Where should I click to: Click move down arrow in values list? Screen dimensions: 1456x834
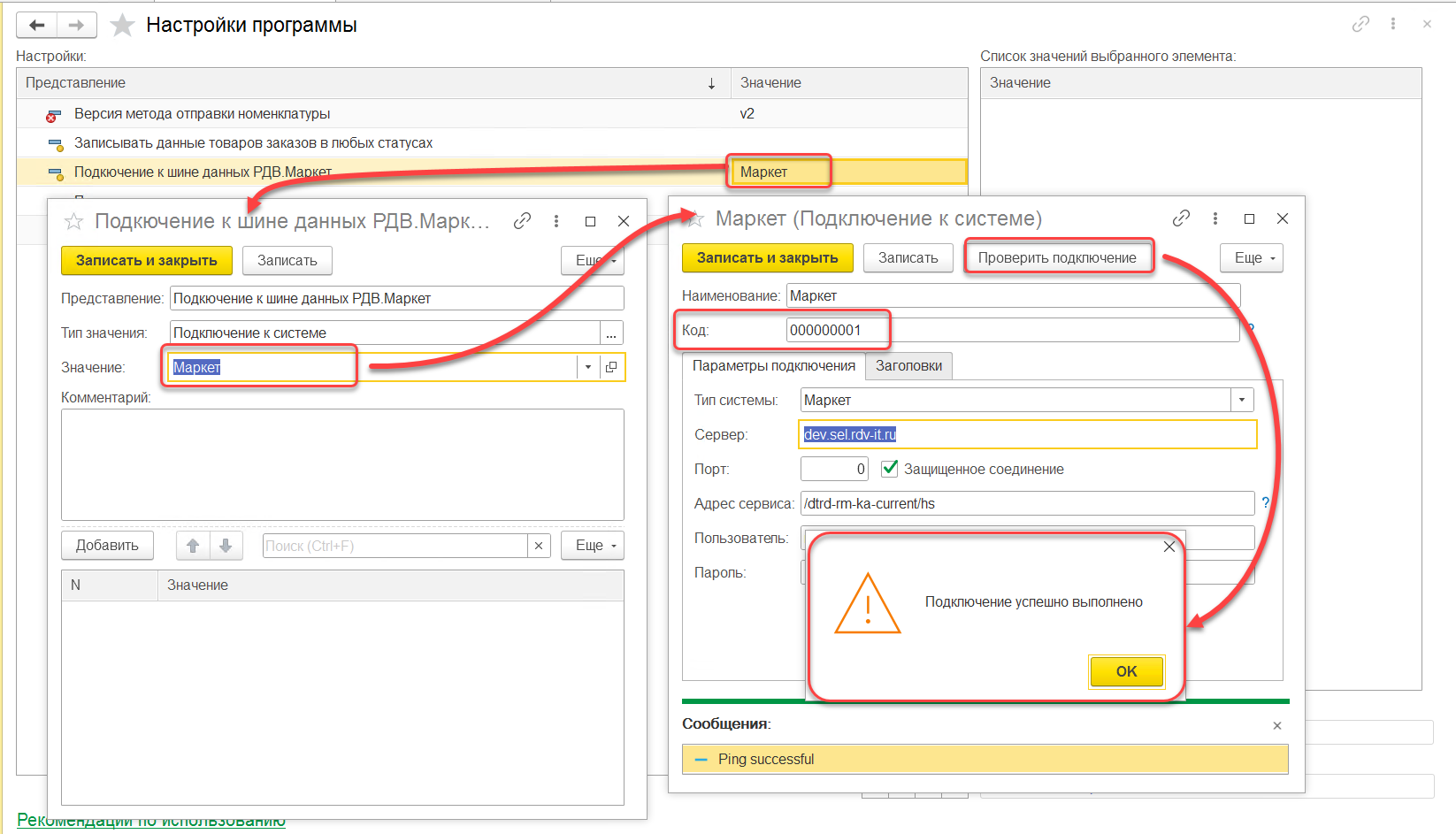[x=226, y=546]
